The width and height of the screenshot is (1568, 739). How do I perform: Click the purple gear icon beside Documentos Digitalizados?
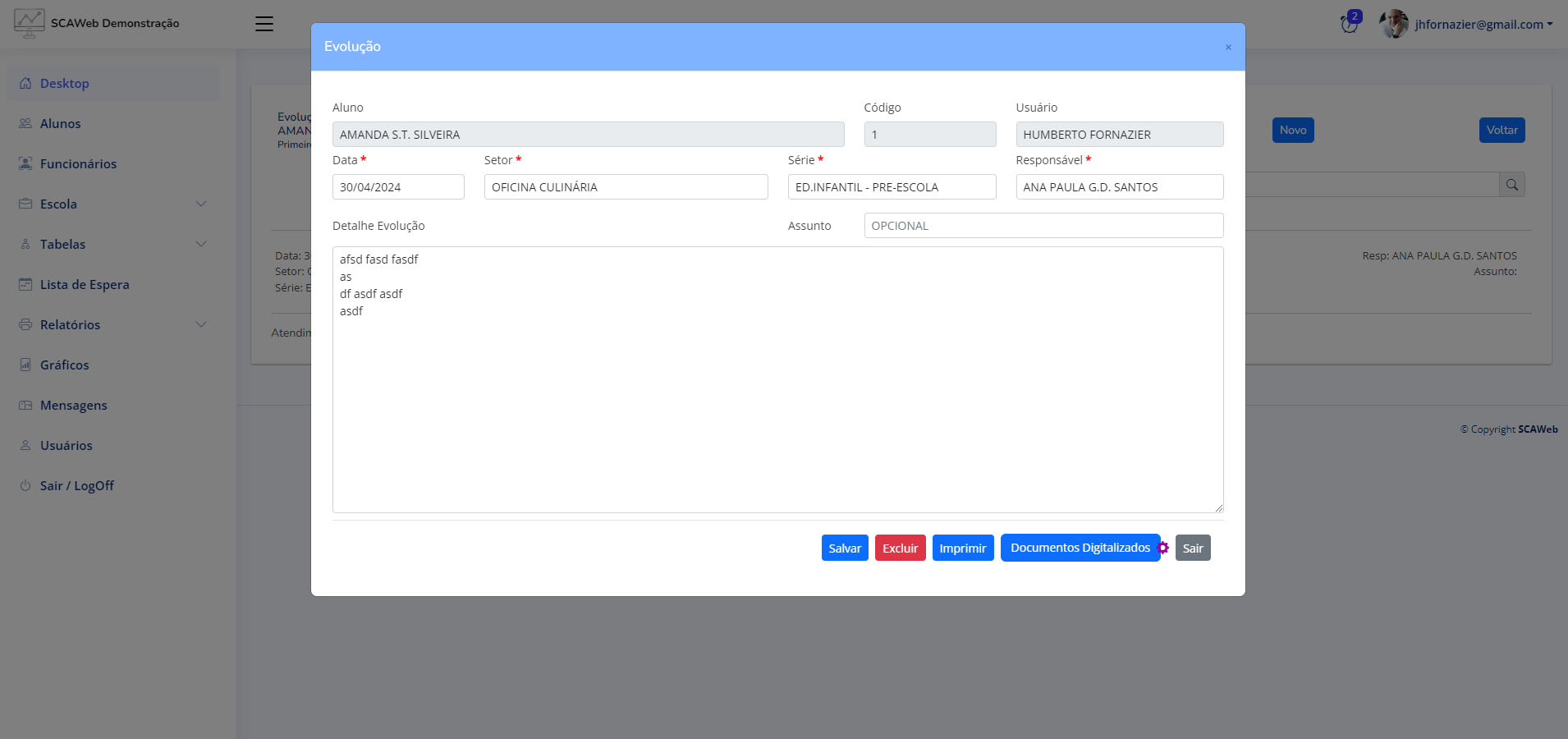tap(1163, 548)
